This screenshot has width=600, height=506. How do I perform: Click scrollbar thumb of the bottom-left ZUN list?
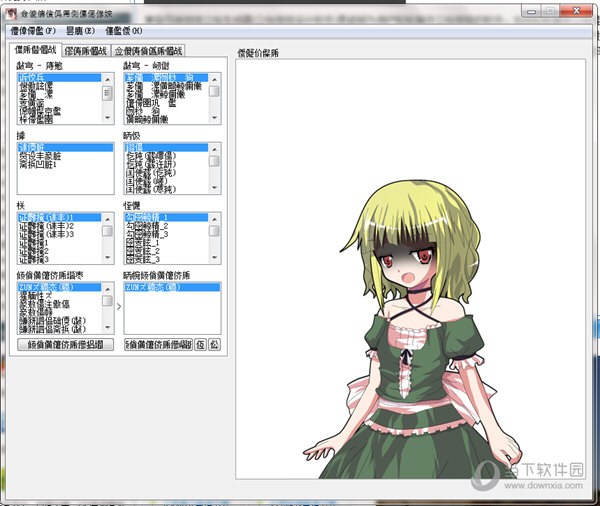[x=108, y=301]
